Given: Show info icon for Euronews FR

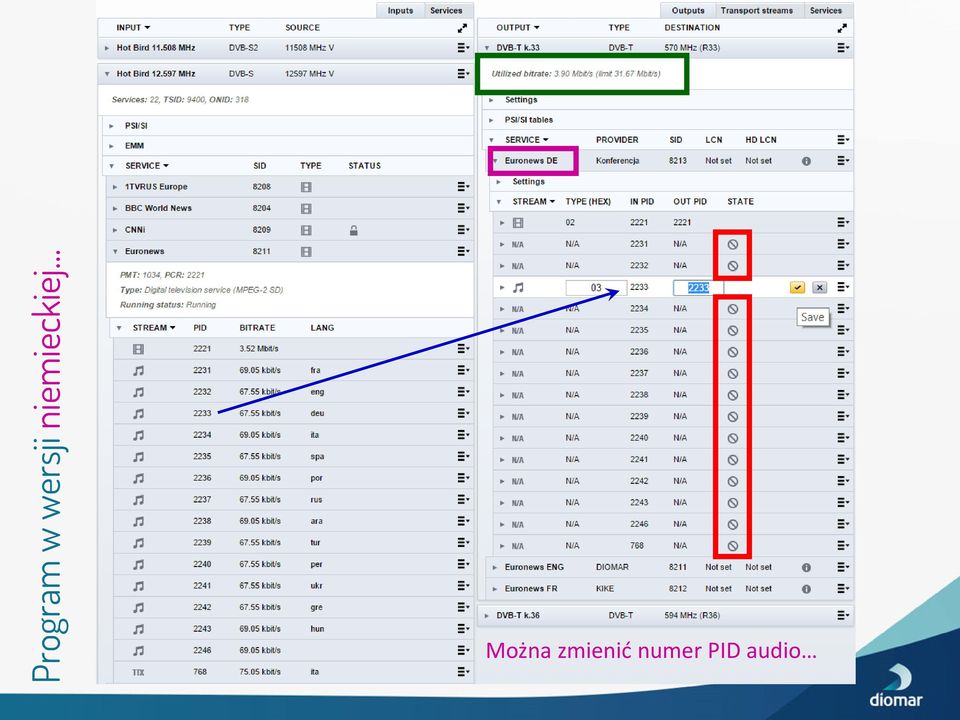Looking at the screenshot, I should tap(806, 589).
